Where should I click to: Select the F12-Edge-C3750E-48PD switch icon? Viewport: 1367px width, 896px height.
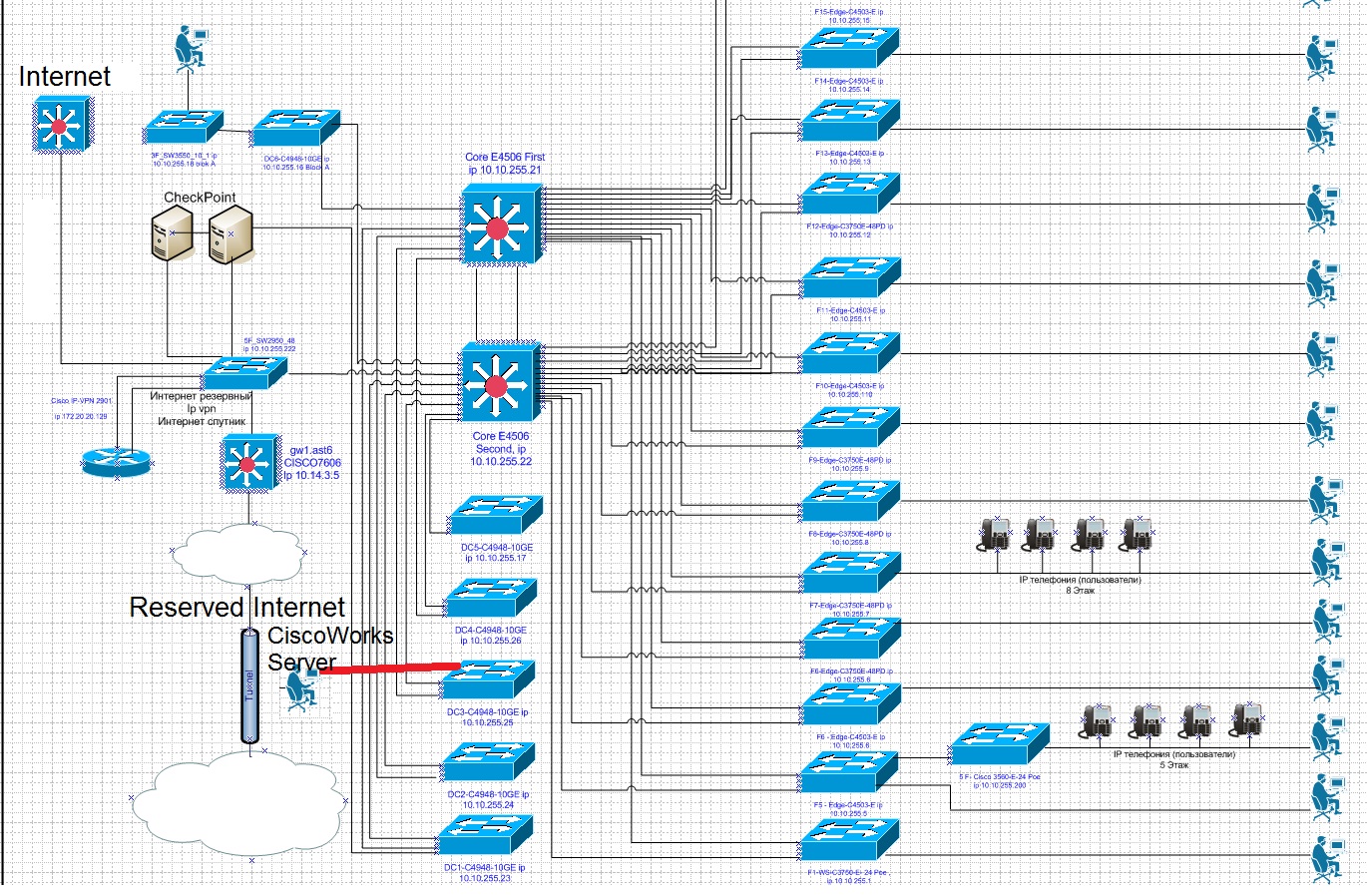pyautogui.click(x=851, y=277)
